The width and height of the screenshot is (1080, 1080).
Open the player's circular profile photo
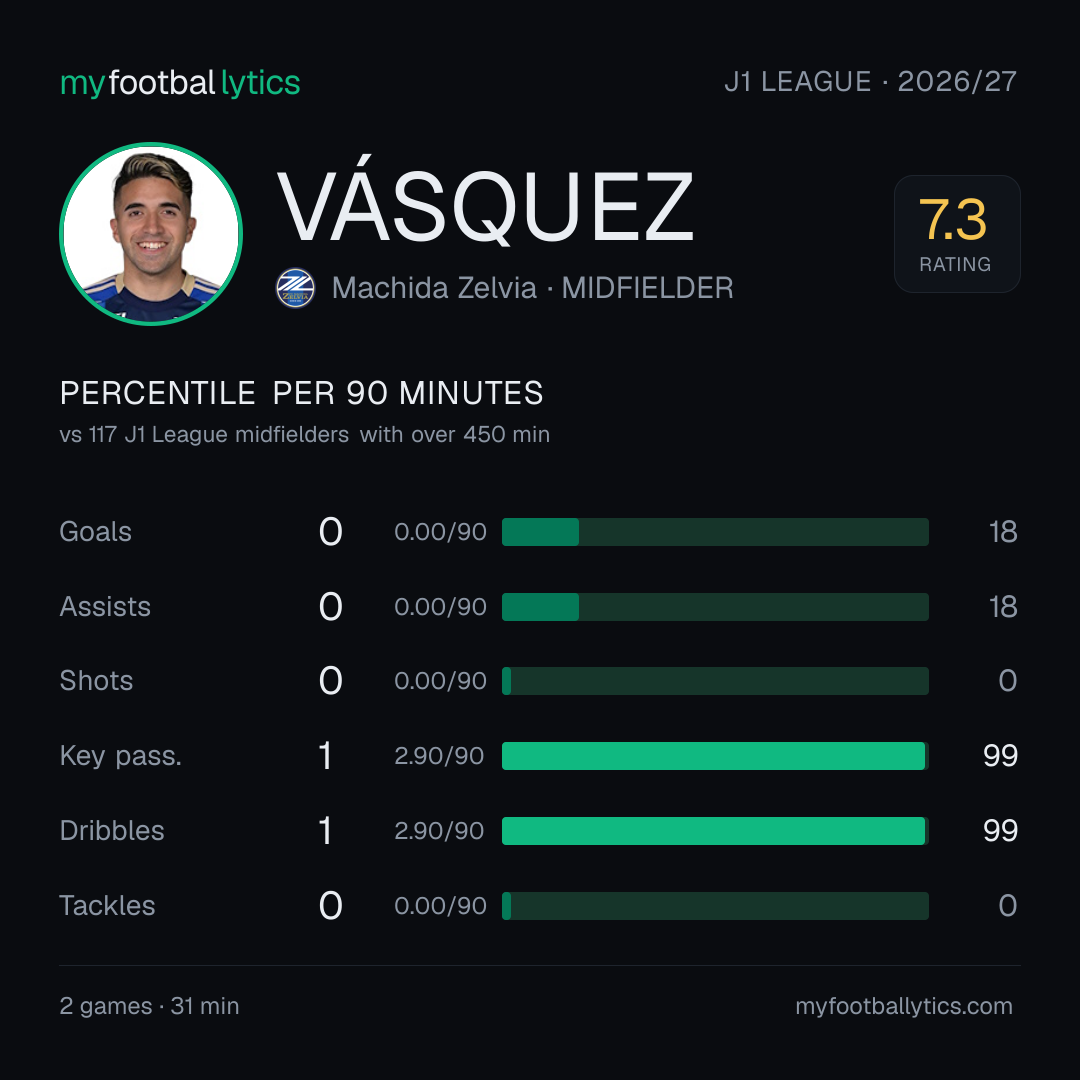[151, 233]
